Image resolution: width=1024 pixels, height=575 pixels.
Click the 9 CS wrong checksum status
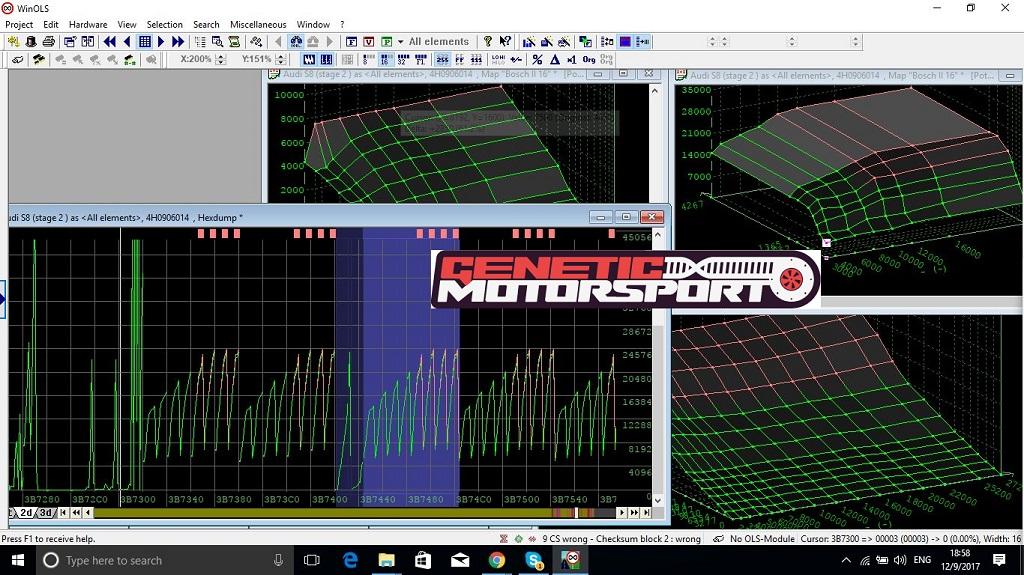(563, 539)
